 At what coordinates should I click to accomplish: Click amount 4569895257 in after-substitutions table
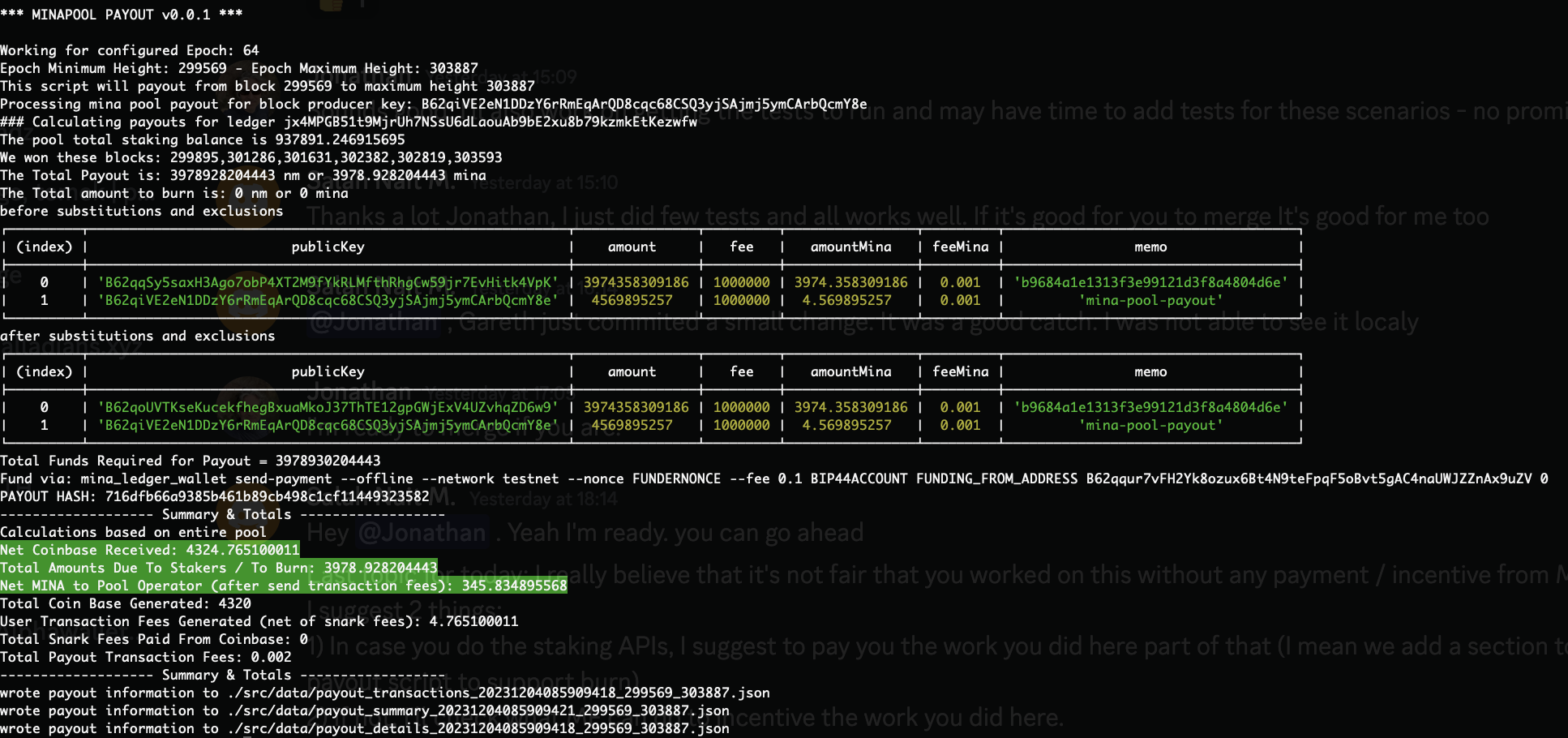coord(632,425)
